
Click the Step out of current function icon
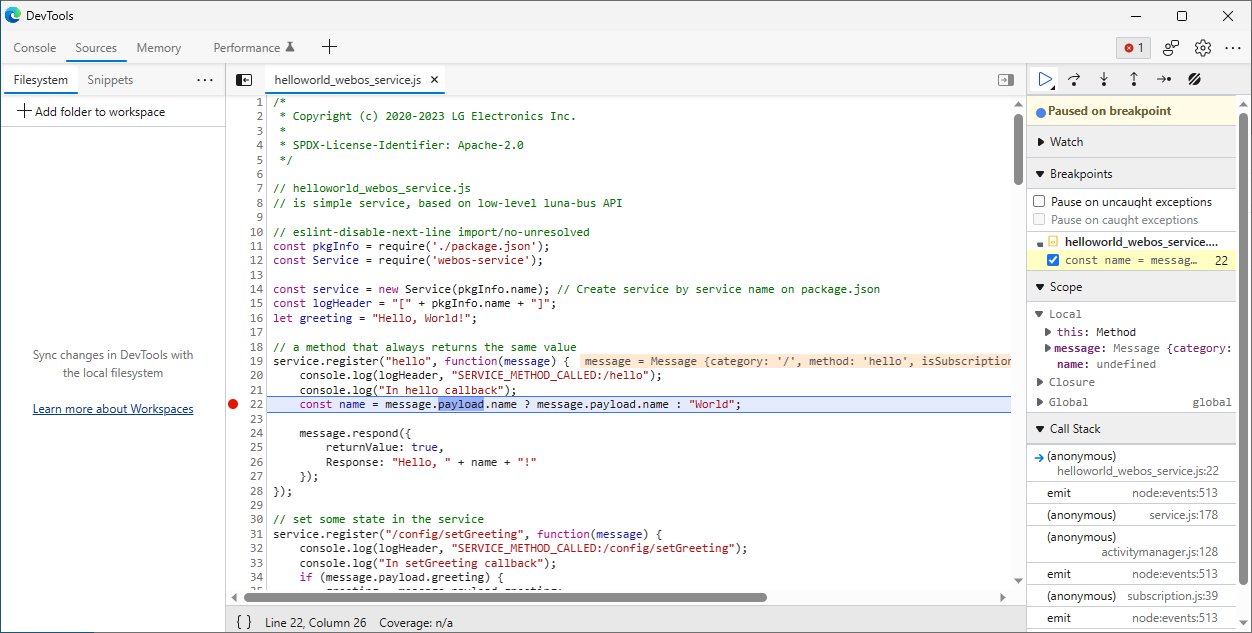(x=1134, y=79)
